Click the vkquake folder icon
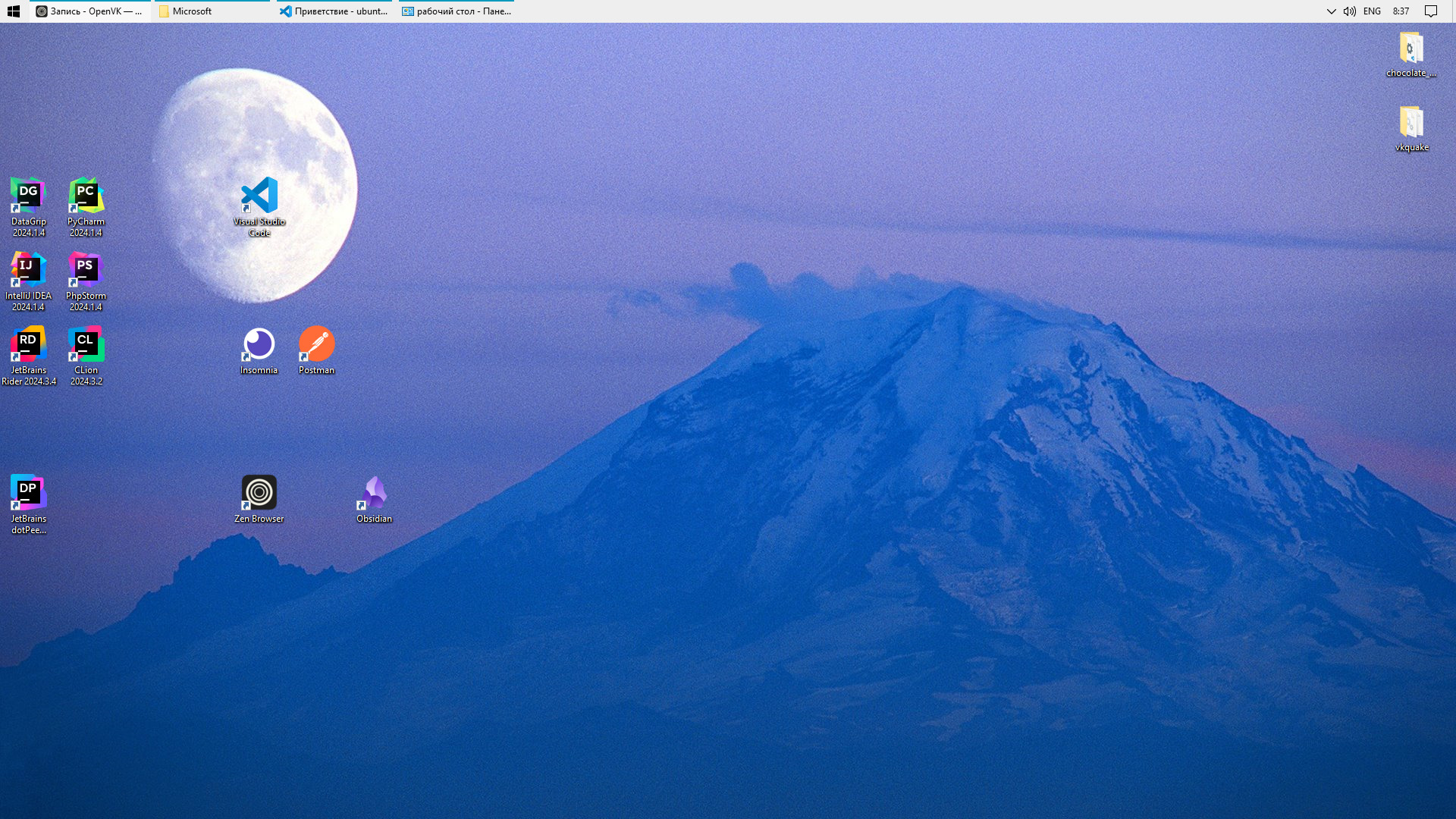The image size is (1456, 819). pyautogui.click(x=1410, y=124)
